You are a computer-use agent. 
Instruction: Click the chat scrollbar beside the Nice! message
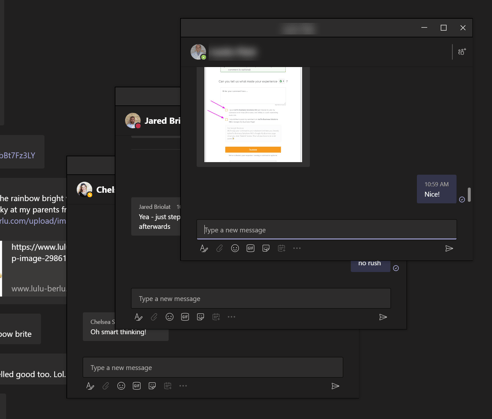(x=469, y=195)
